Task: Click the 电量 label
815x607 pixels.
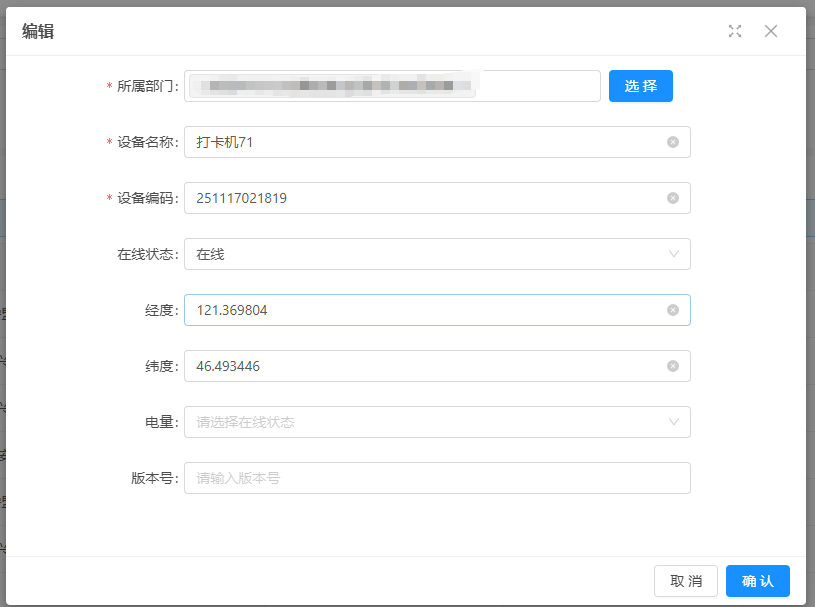Action: pyautogui.click(x=162, y=422)
